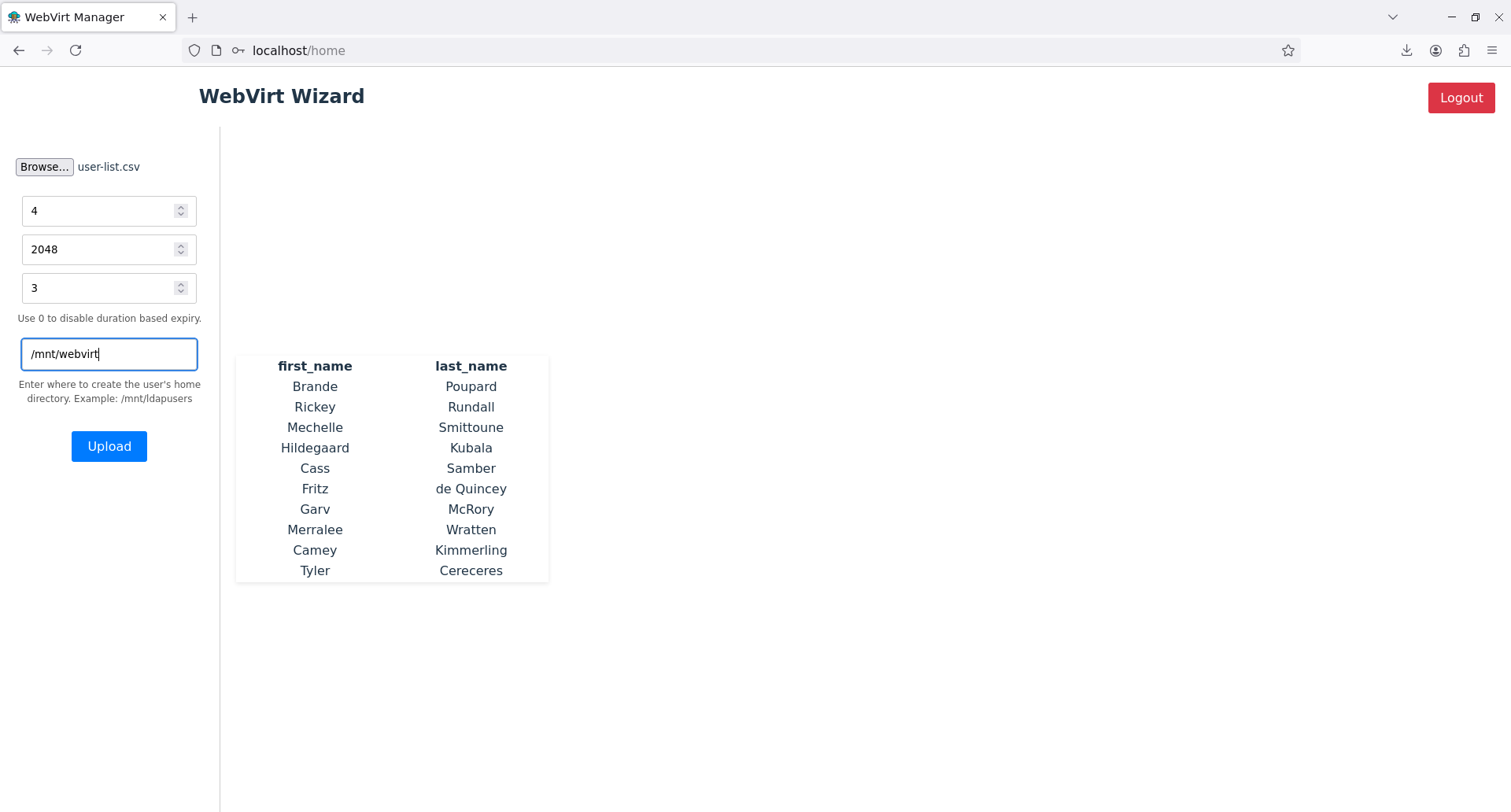
Task: Open a new browser tab
Action: click(x=193, y=17)
